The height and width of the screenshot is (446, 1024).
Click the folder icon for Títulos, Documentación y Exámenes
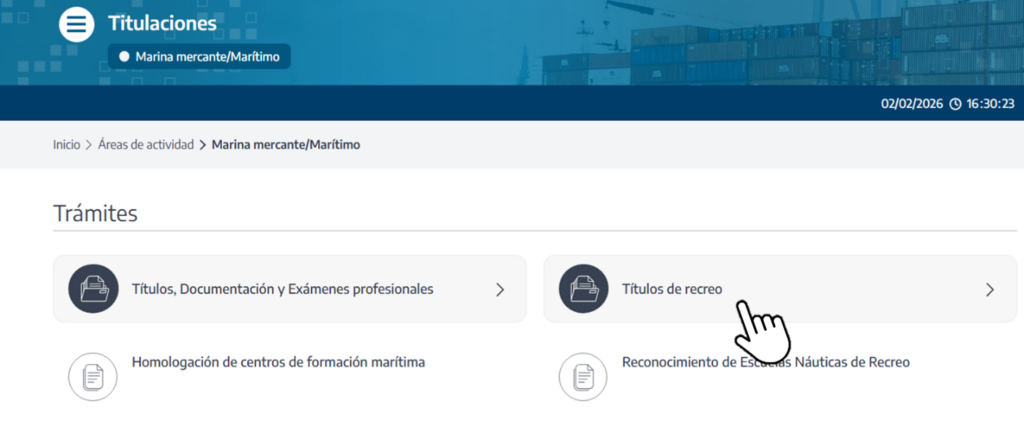click(93, 289)
